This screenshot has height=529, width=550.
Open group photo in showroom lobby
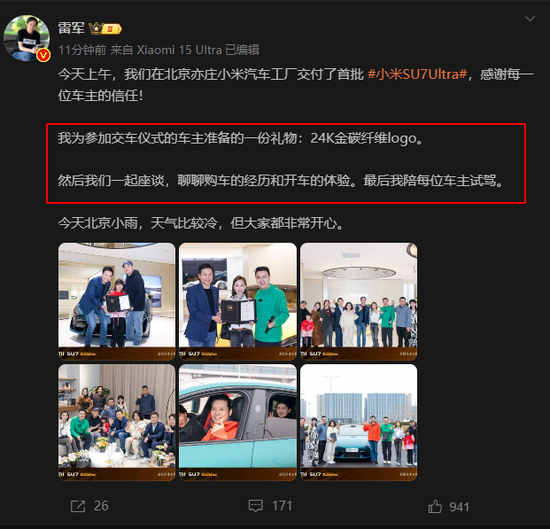pyautogui.click(x=358, y=302)
